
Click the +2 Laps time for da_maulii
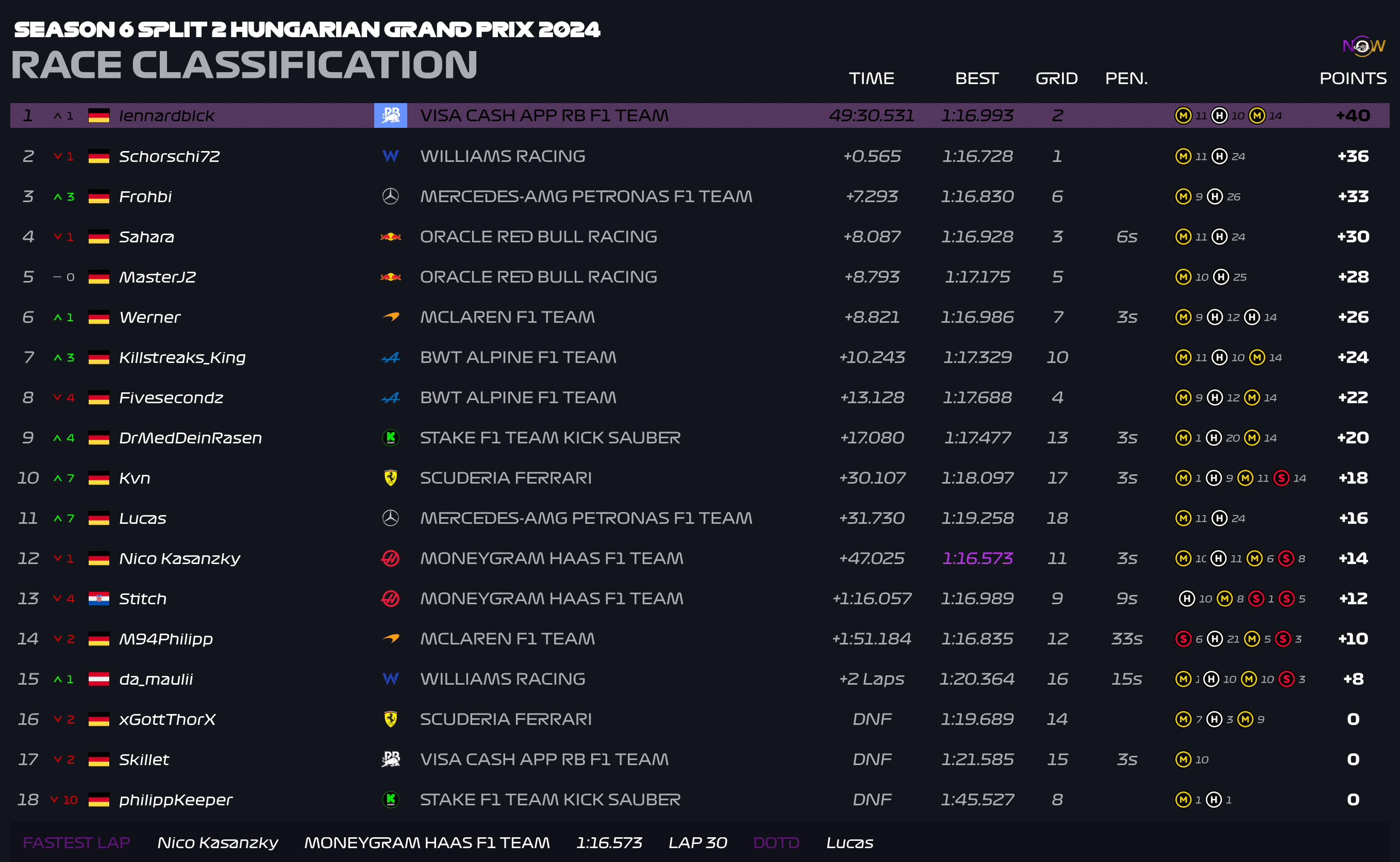(x=871, y=679)
